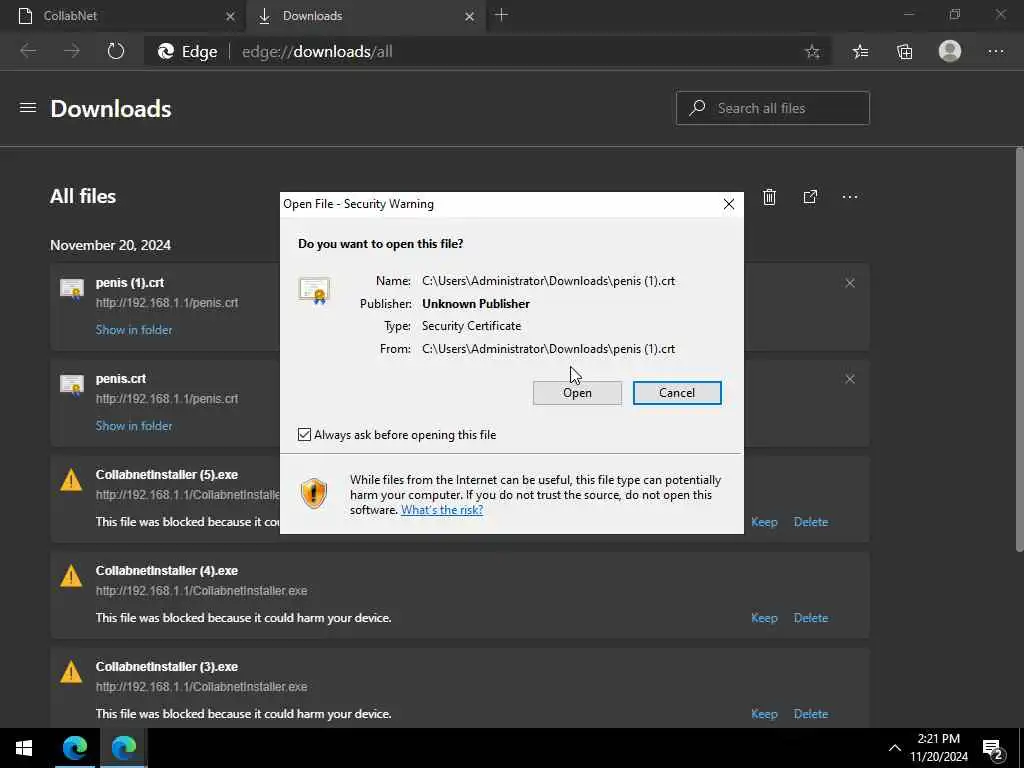Add page to favorites star icon
1024x768 pixels.
(812, 52)
